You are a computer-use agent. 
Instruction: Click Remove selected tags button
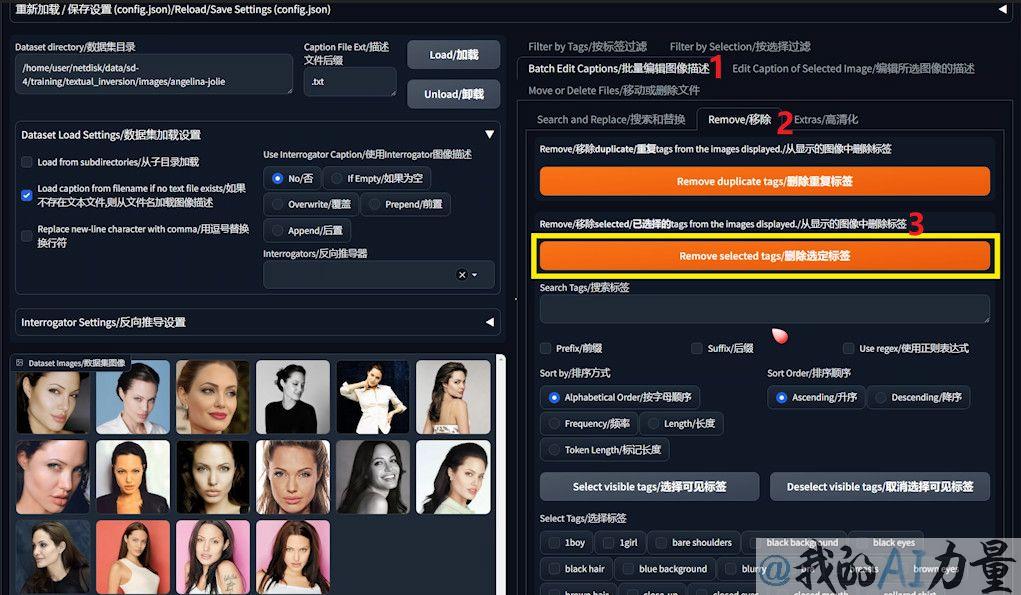(x=764, y=256)
